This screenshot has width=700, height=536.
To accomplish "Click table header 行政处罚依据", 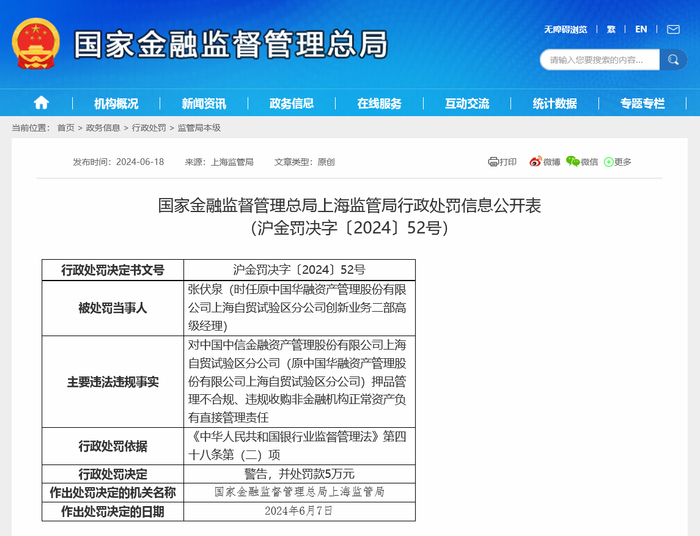I will click(x=113, y=446).
